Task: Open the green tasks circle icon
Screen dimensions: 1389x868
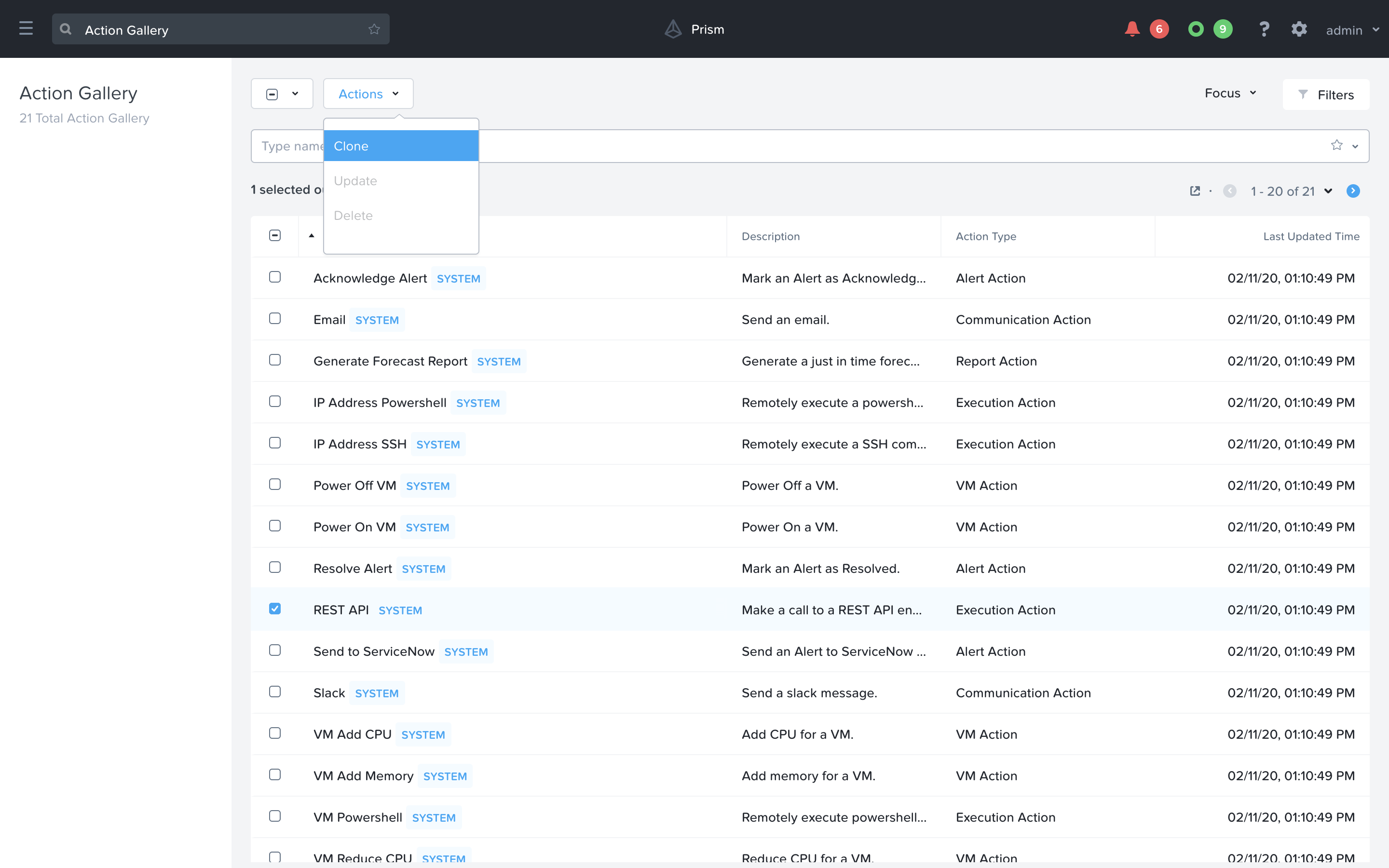Action: pyautogui.click(x=1196, y=29)
